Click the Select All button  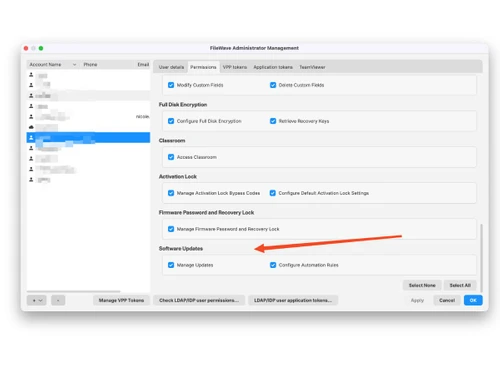point(460,285)
